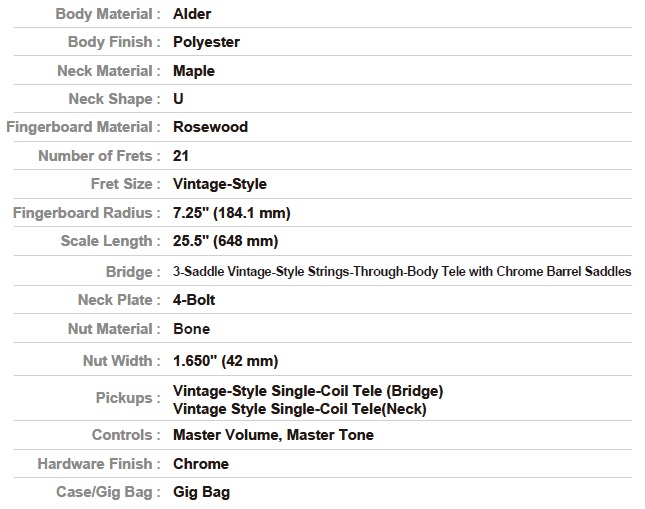645x509 pixels.
Task: Click the Polyester body finish value
Action: 206,42
